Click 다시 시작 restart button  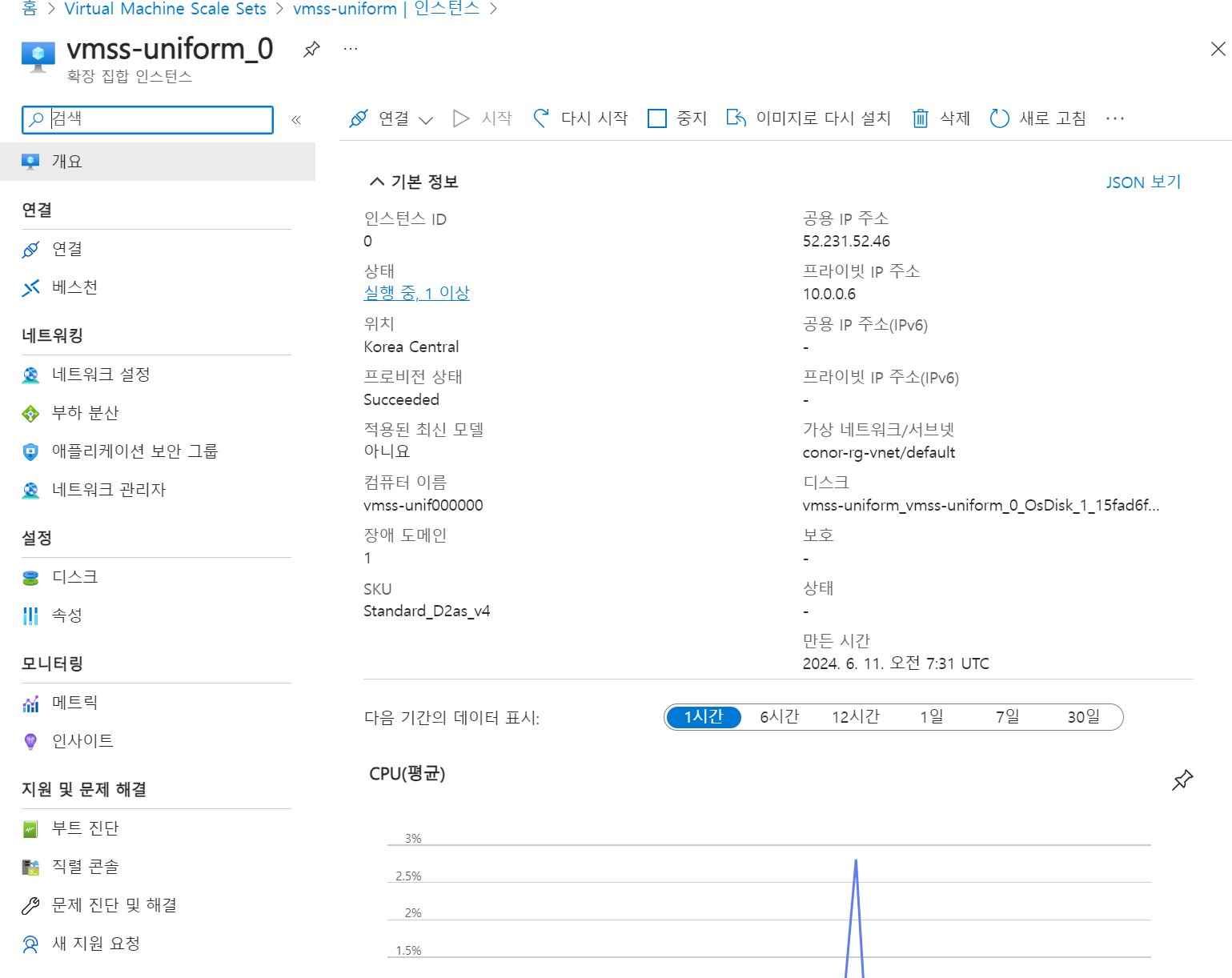(x=580, y=118)
